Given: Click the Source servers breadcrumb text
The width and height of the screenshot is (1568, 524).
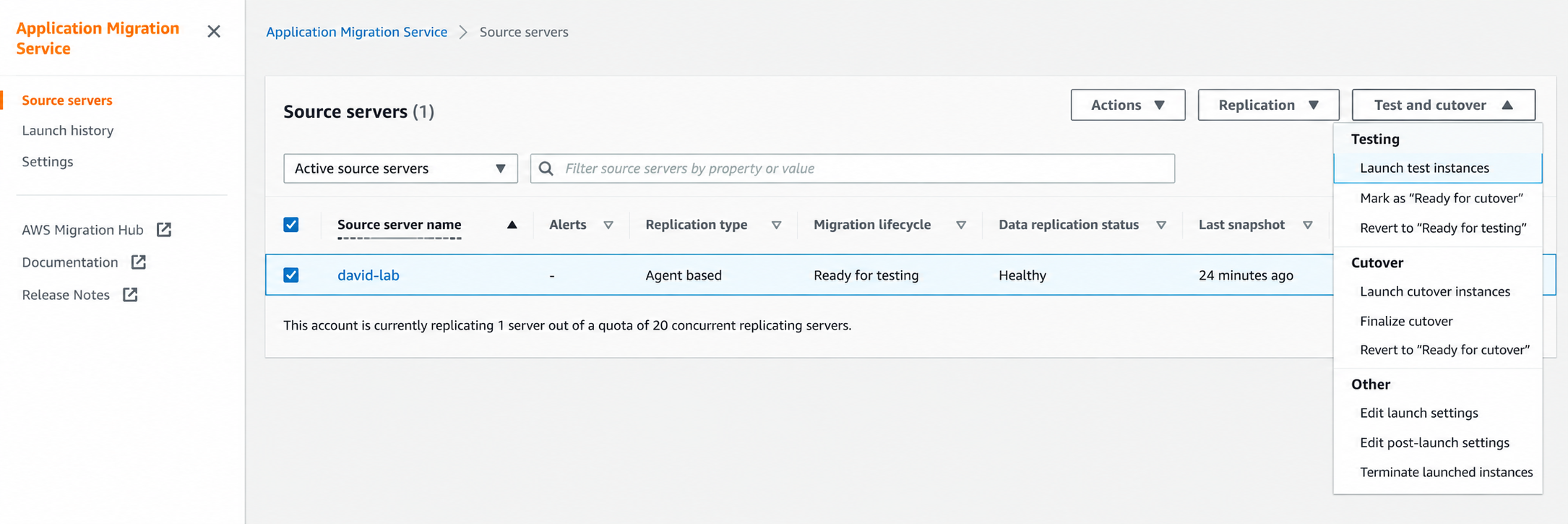Looking at the screenshot, I should (x=524, y=33).
